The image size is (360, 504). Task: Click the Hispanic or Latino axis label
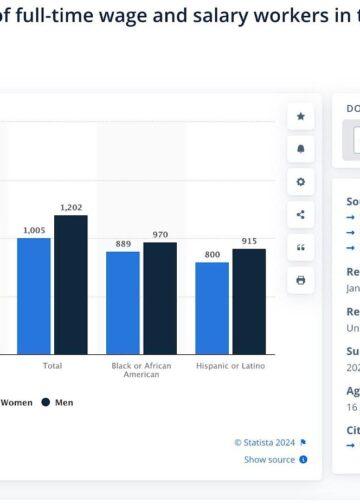(x=230, y=366)
